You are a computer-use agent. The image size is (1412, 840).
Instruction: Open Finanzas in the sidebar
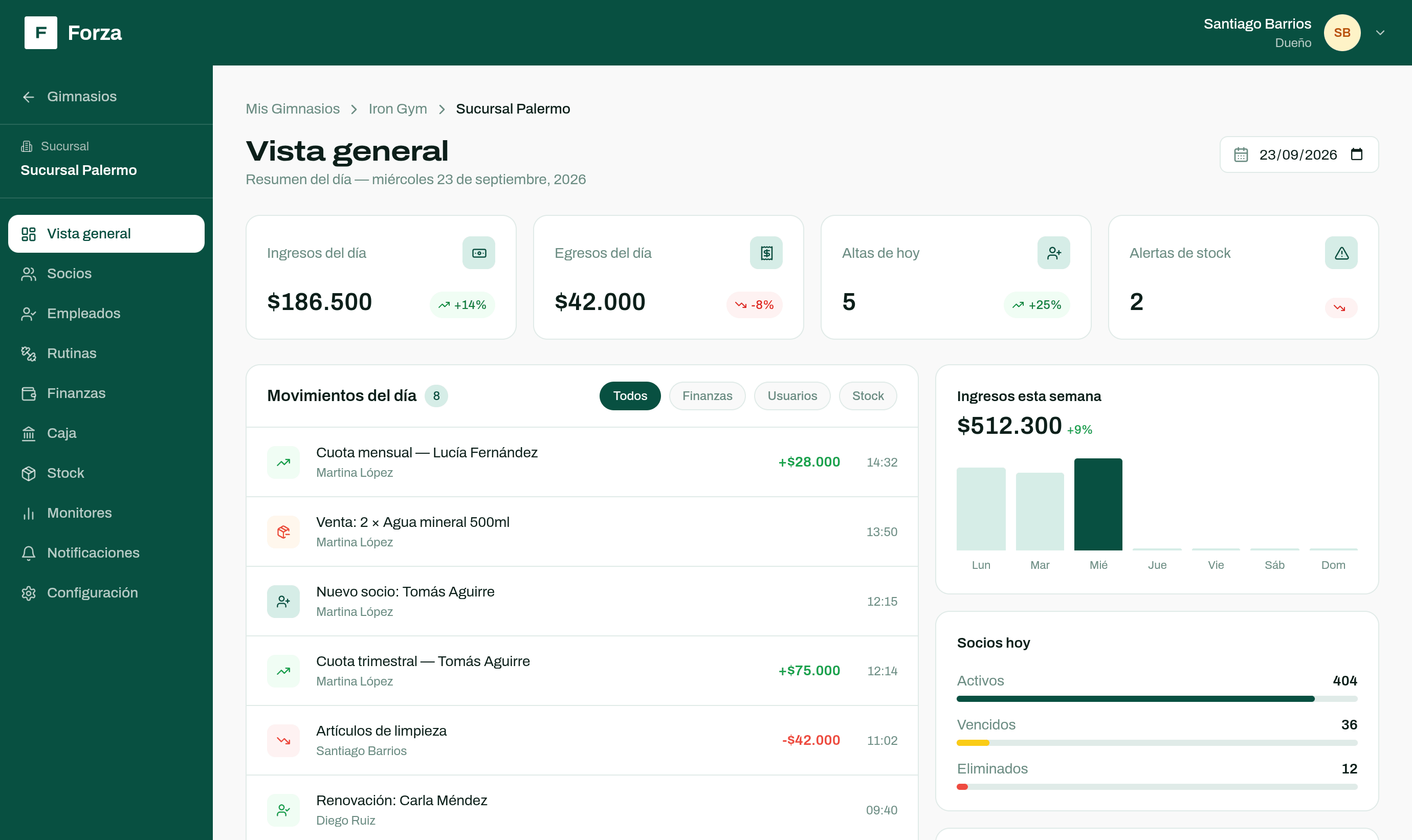coord(106,393)
